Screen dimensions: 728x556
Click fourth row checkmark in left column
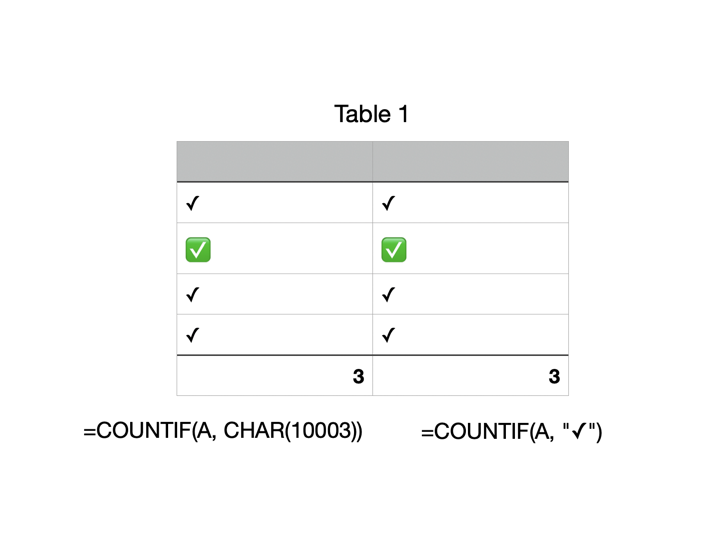click(193, 335)
